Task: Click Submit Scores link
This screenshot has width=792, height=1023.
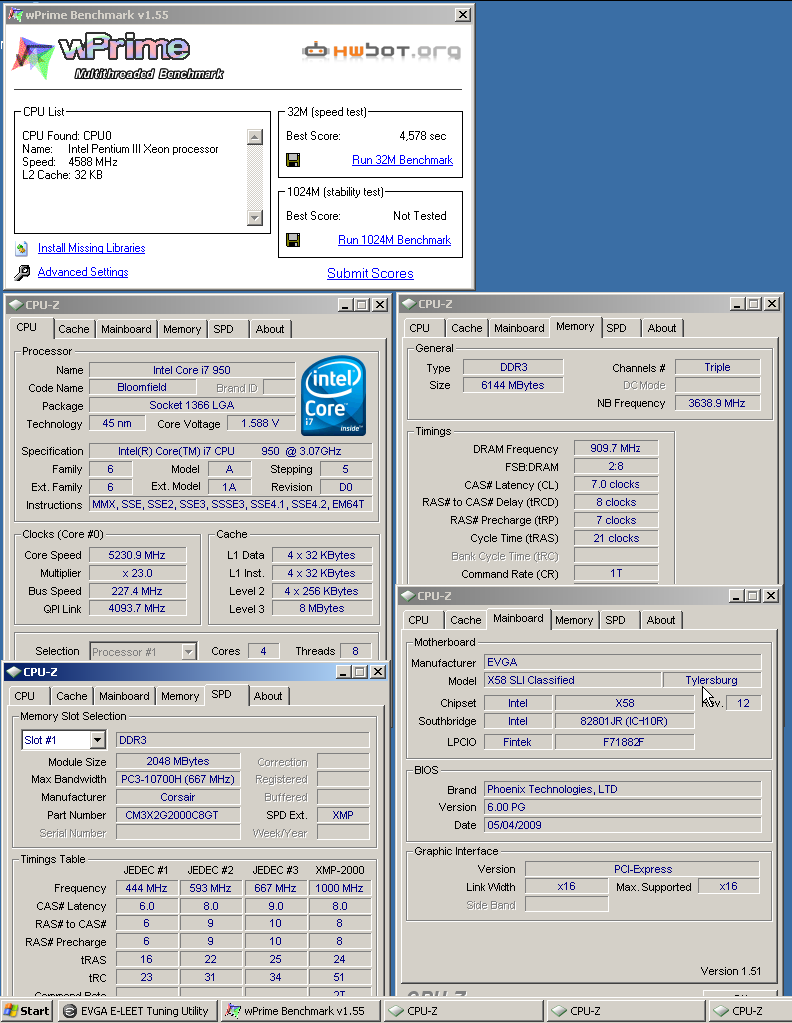Action: click(x=370, y=273)
